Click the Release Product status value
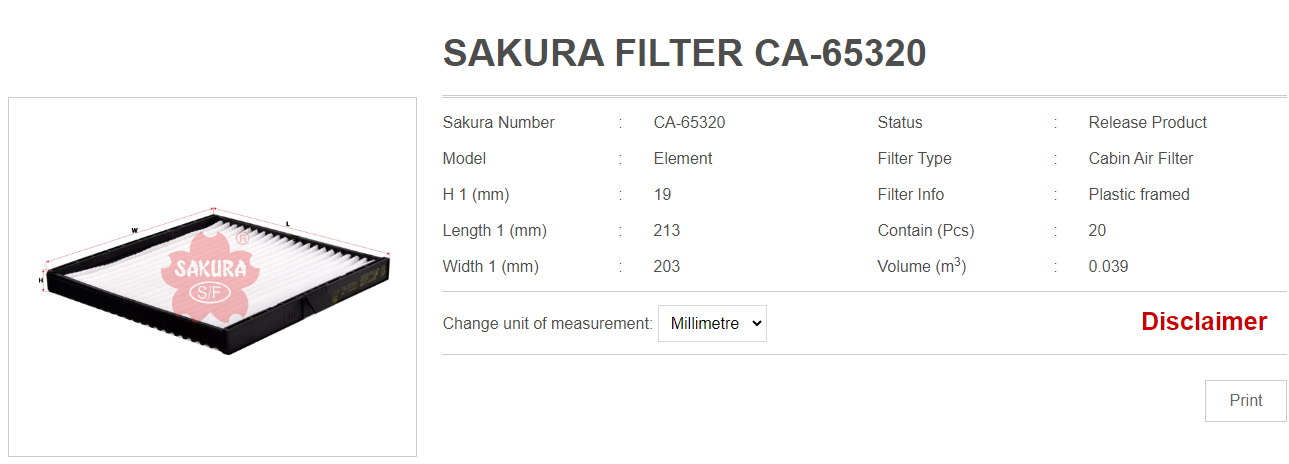Viewport: 1289px width, 464px height. (x=1147, y=123)
